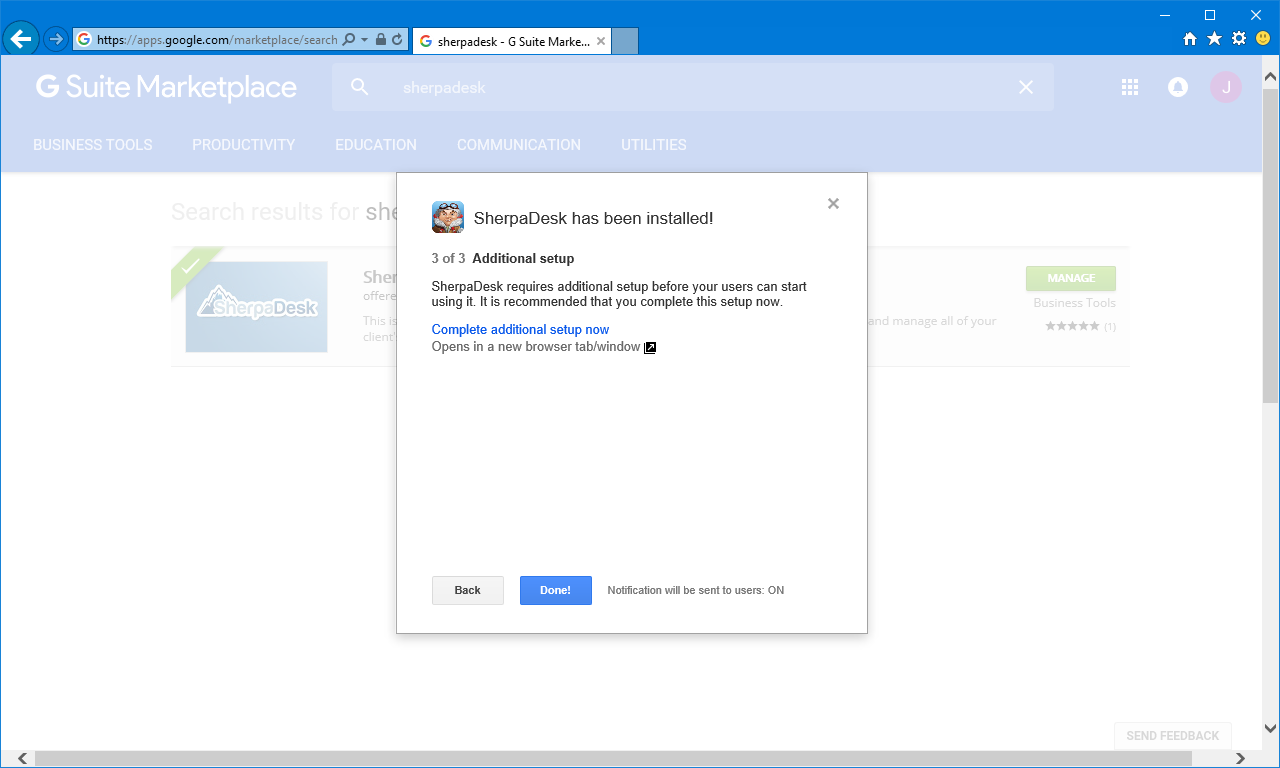
Task: Click the search magnifier in the Marketplace search bar
Action: (x=358, y=87)
